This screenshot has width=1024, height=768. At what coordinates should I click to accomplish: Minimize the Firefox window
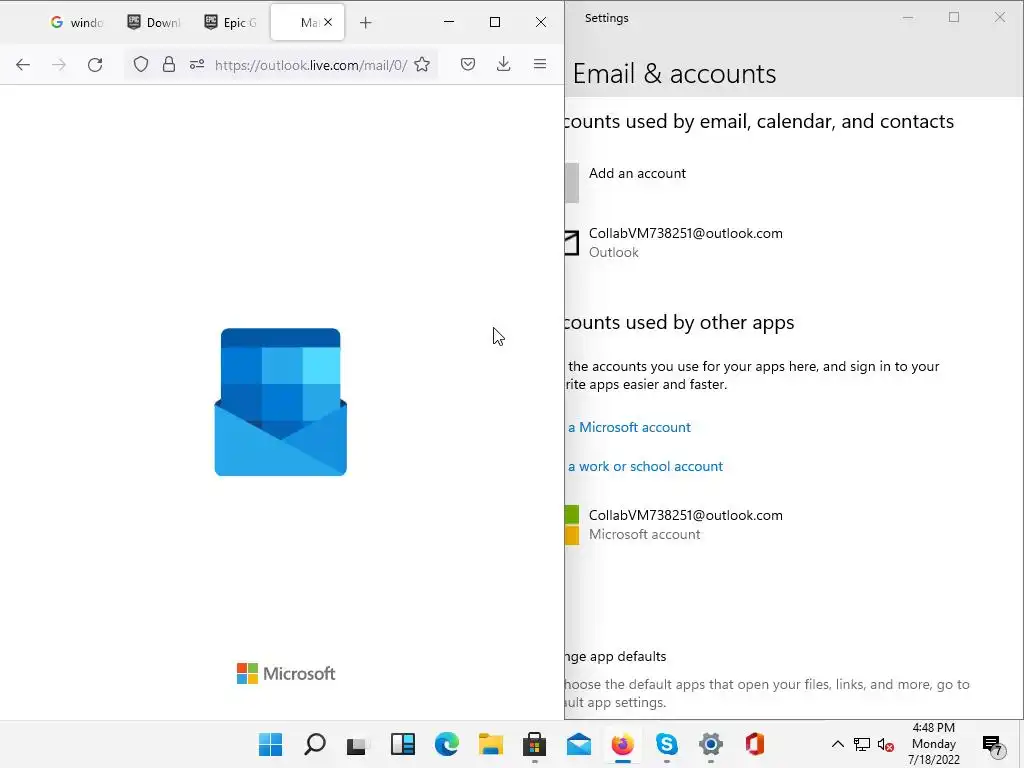click(449, 22)
